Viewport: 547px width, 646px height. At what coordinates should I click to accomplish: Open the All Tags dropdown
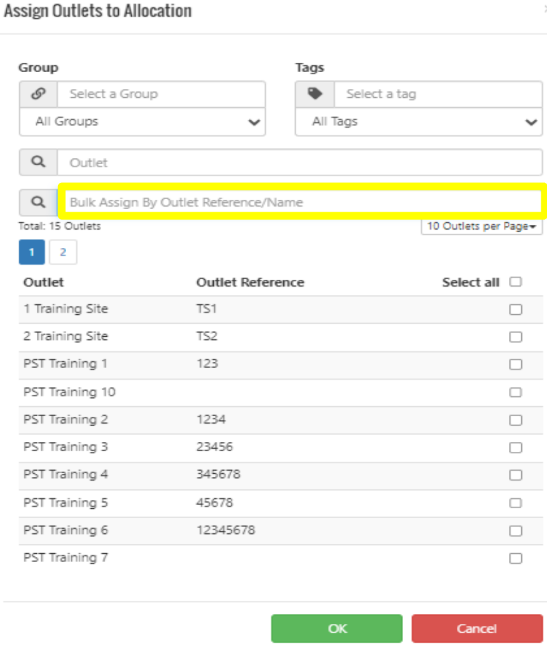[418, 122]
